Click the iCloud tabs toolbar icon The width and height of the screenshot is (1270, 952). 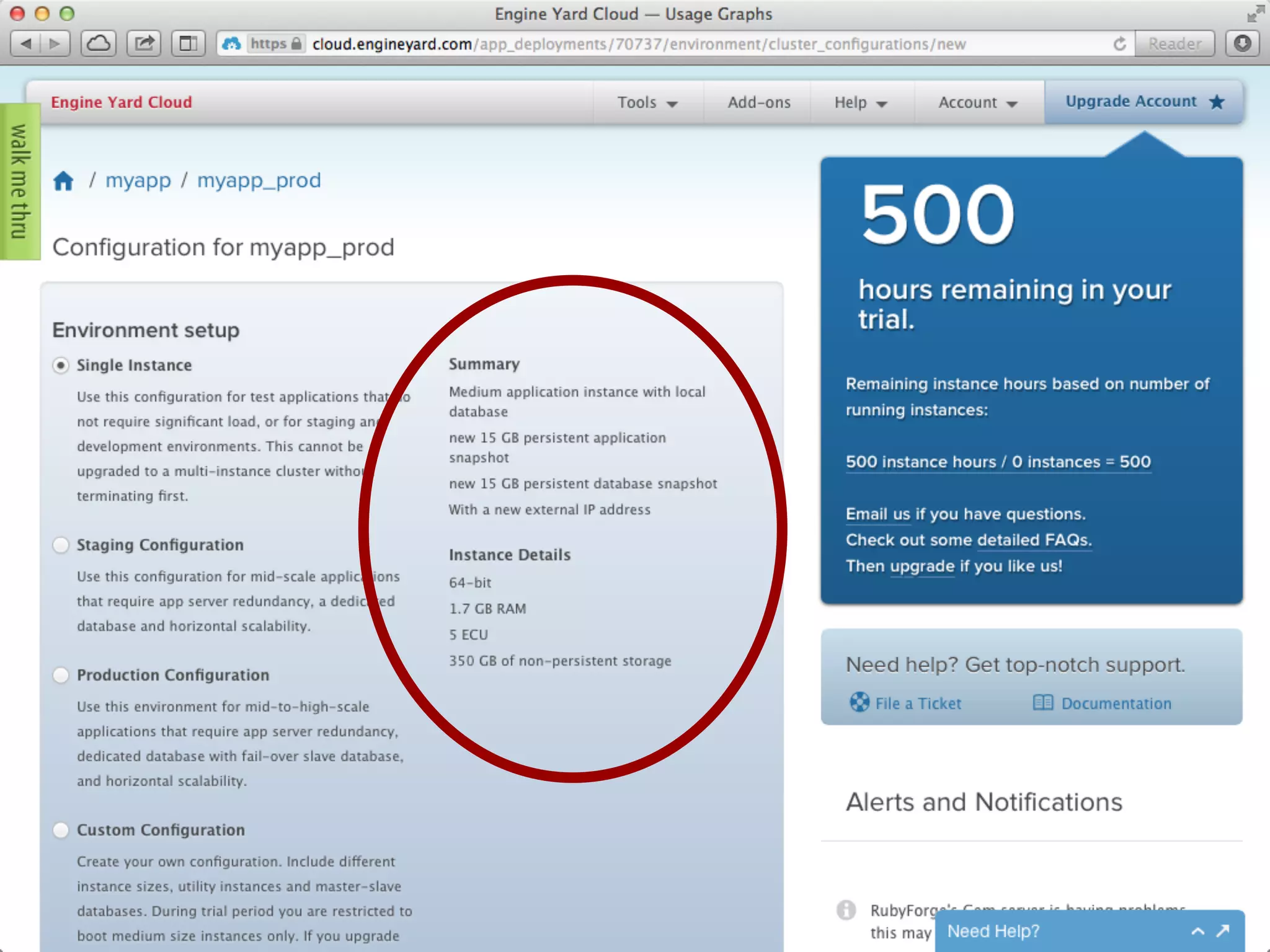[x=98, y=43]
